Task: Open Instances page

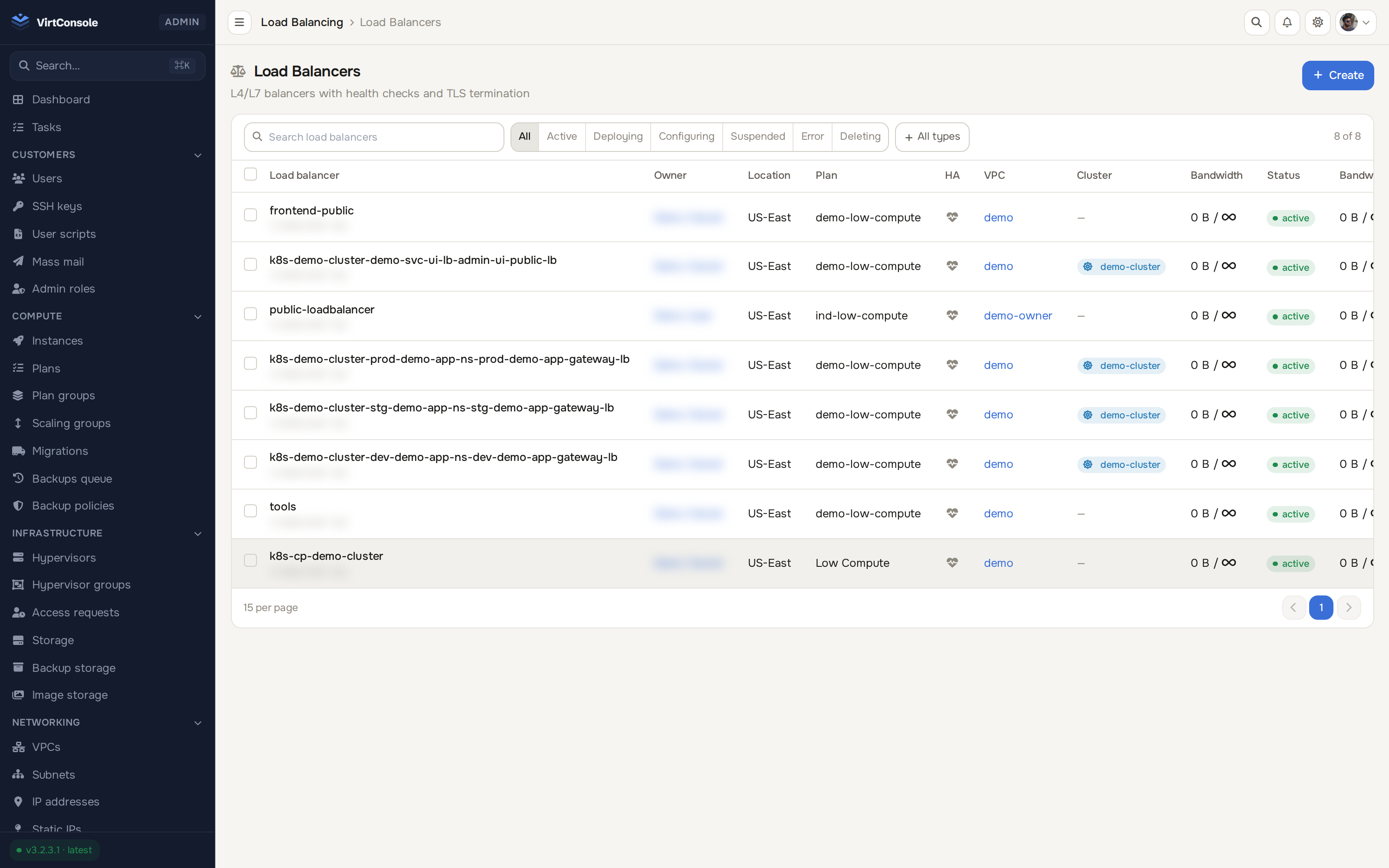Action: 107,341
